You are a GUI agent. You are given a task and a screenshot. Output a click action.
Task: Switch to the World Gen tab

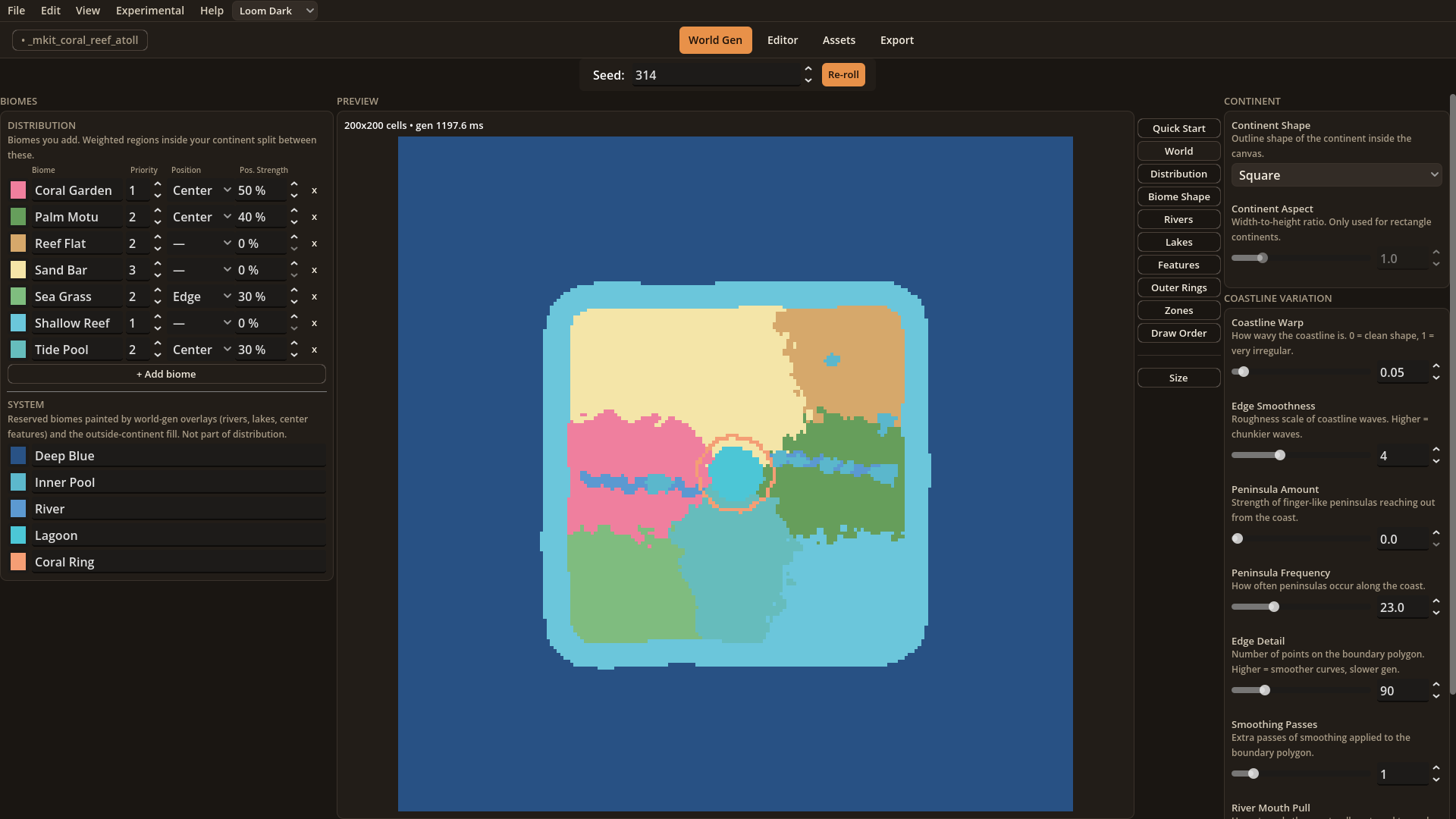pos(715,40)
